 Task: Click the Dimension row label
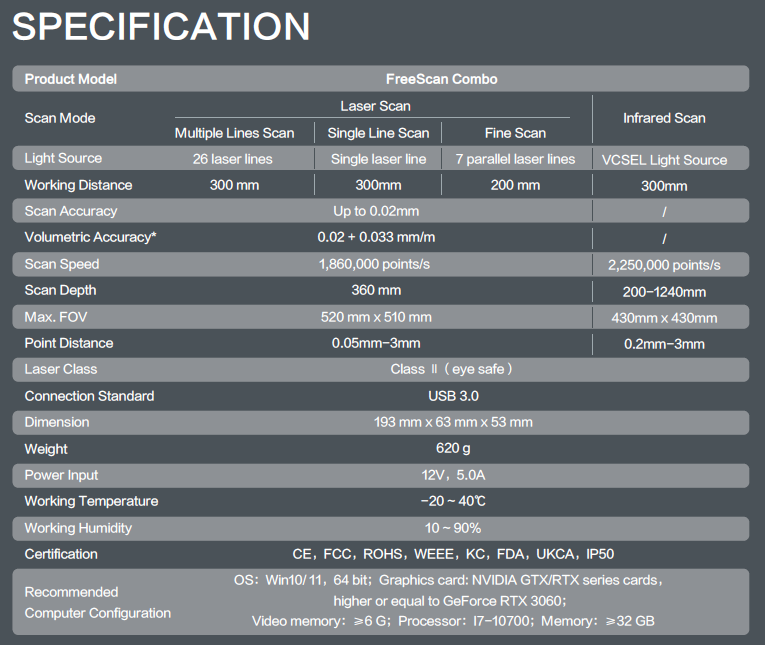tap(57, 422)
